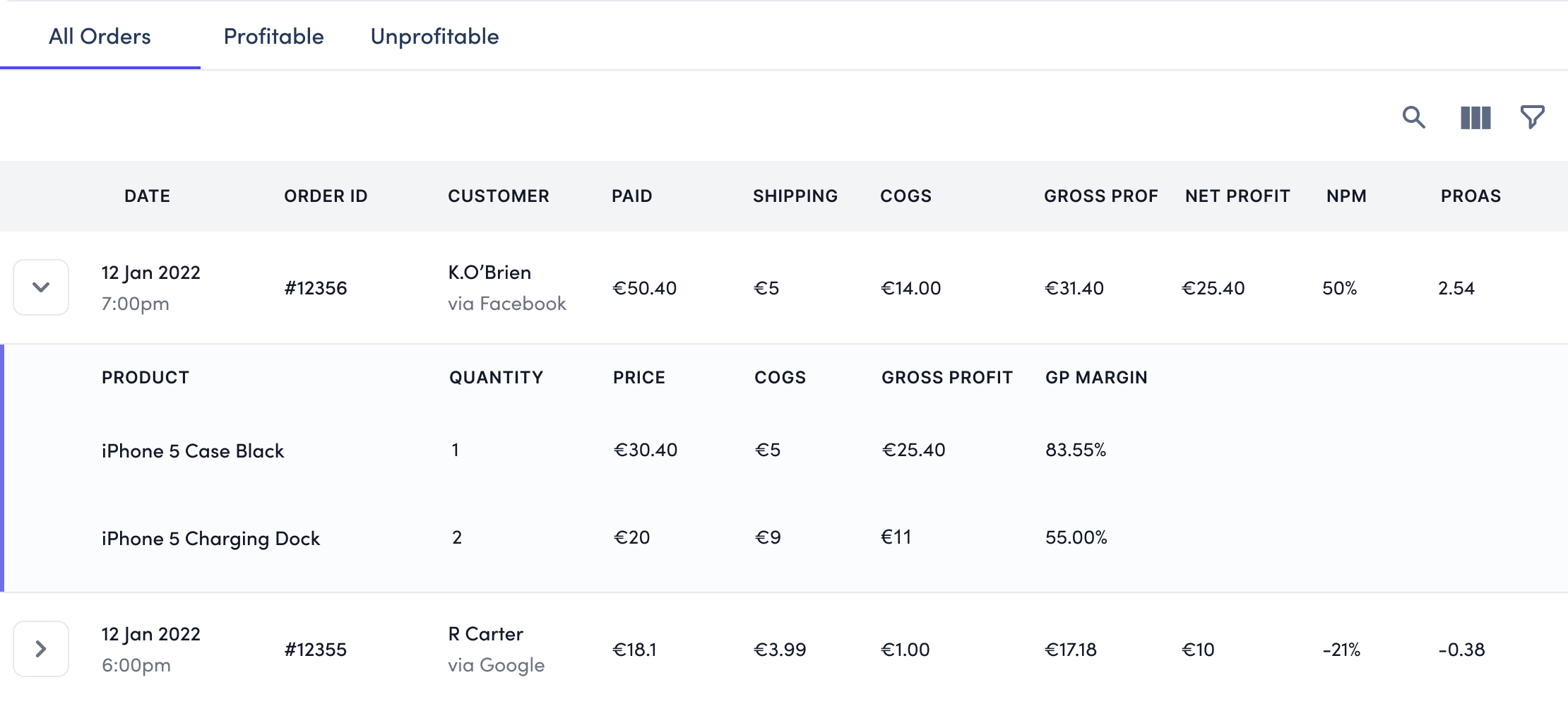Open the filter funnel icon
Screen dimensions: 1568x723
(1532, 117)
